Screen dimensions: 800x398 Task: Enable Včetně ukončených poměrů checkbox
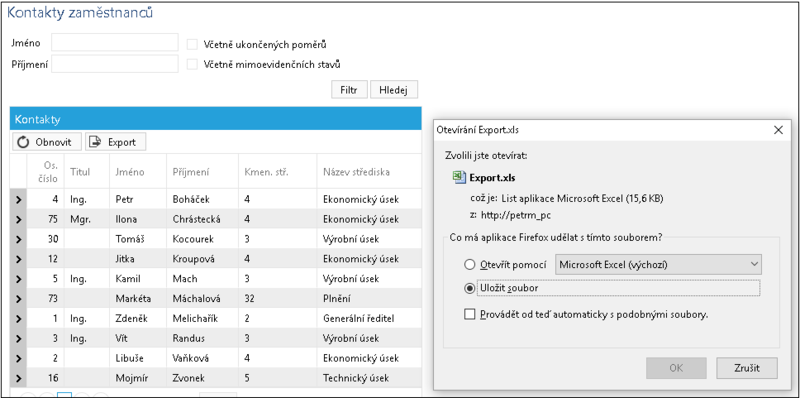192,44
